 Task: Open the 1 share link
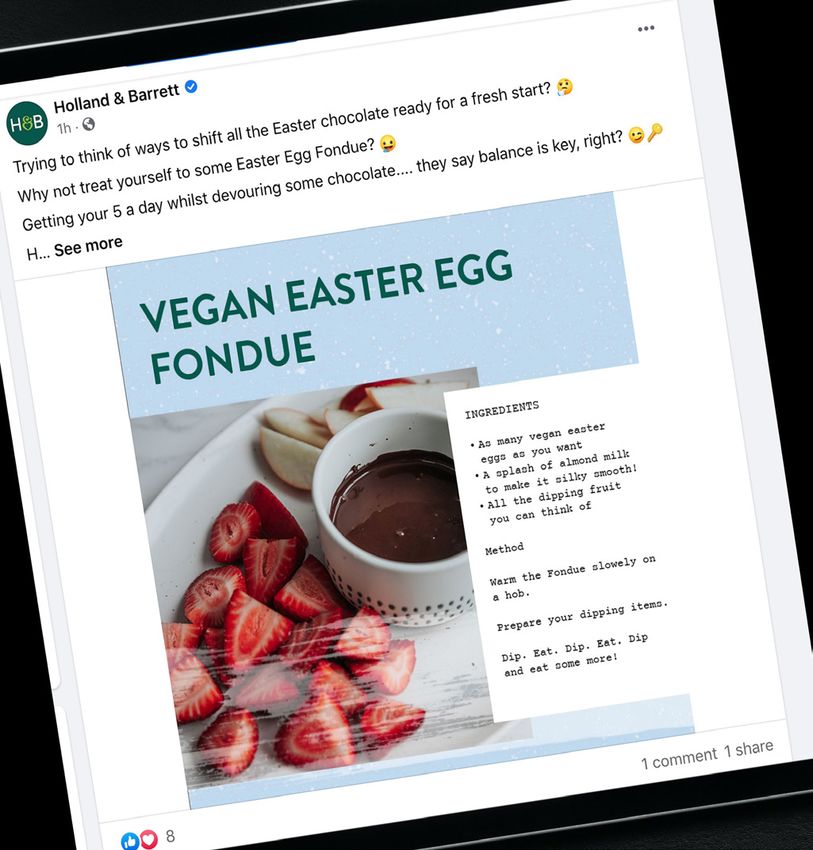tap(749, 749)
